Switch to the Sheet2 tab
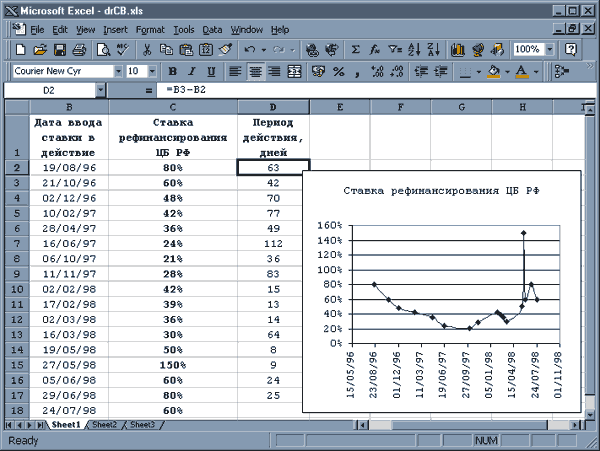This screenshot has height=451, width=600. 104,425
